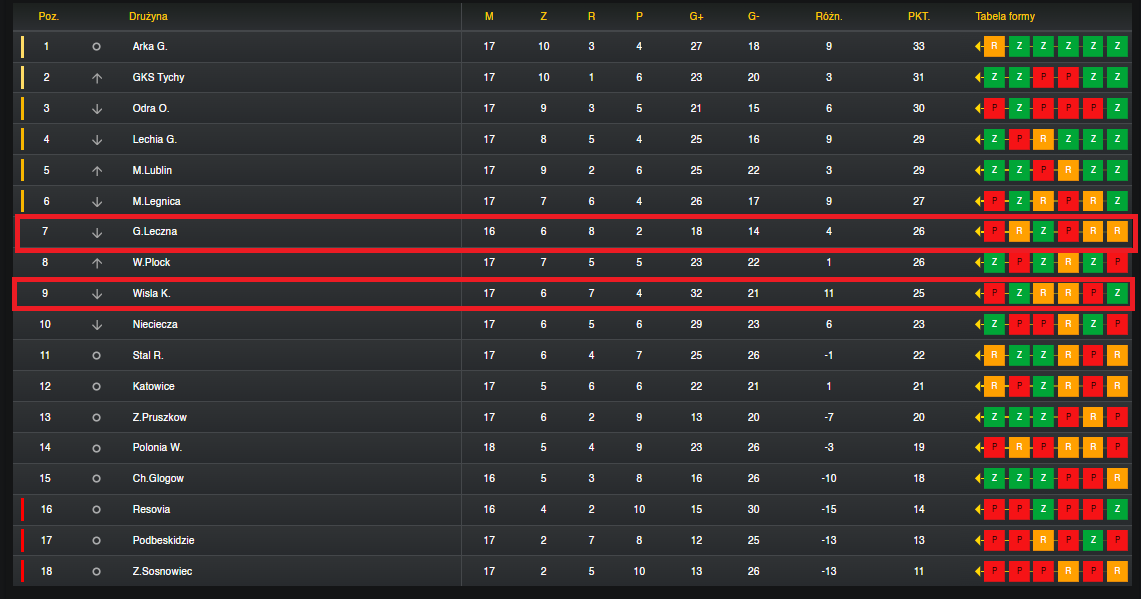Viewport: 1141px width, 599px height.
Task: Click Arka G. unchanged-position circle icon
Action: [96, 47]
